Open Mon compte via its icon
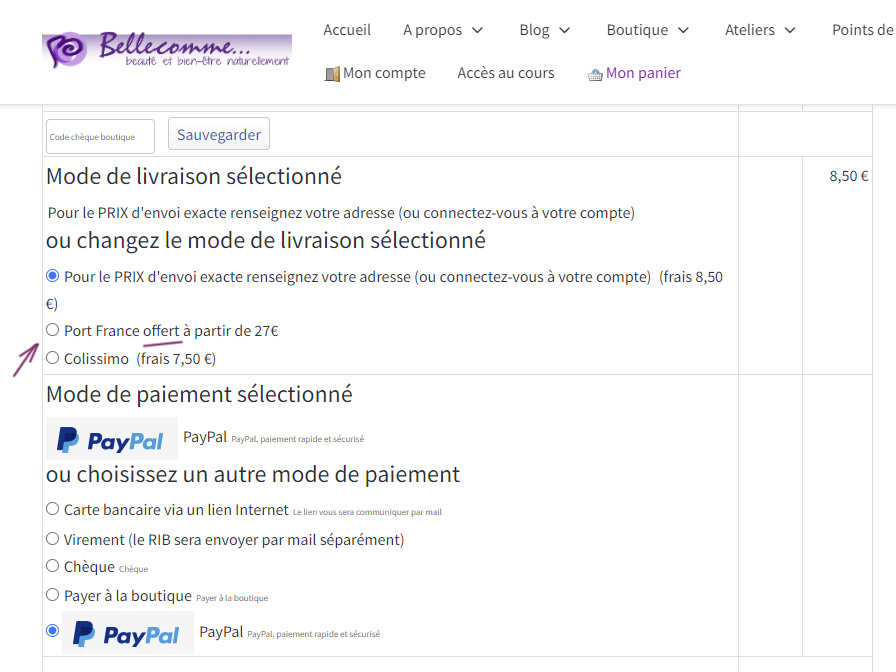 coord(332,72)
